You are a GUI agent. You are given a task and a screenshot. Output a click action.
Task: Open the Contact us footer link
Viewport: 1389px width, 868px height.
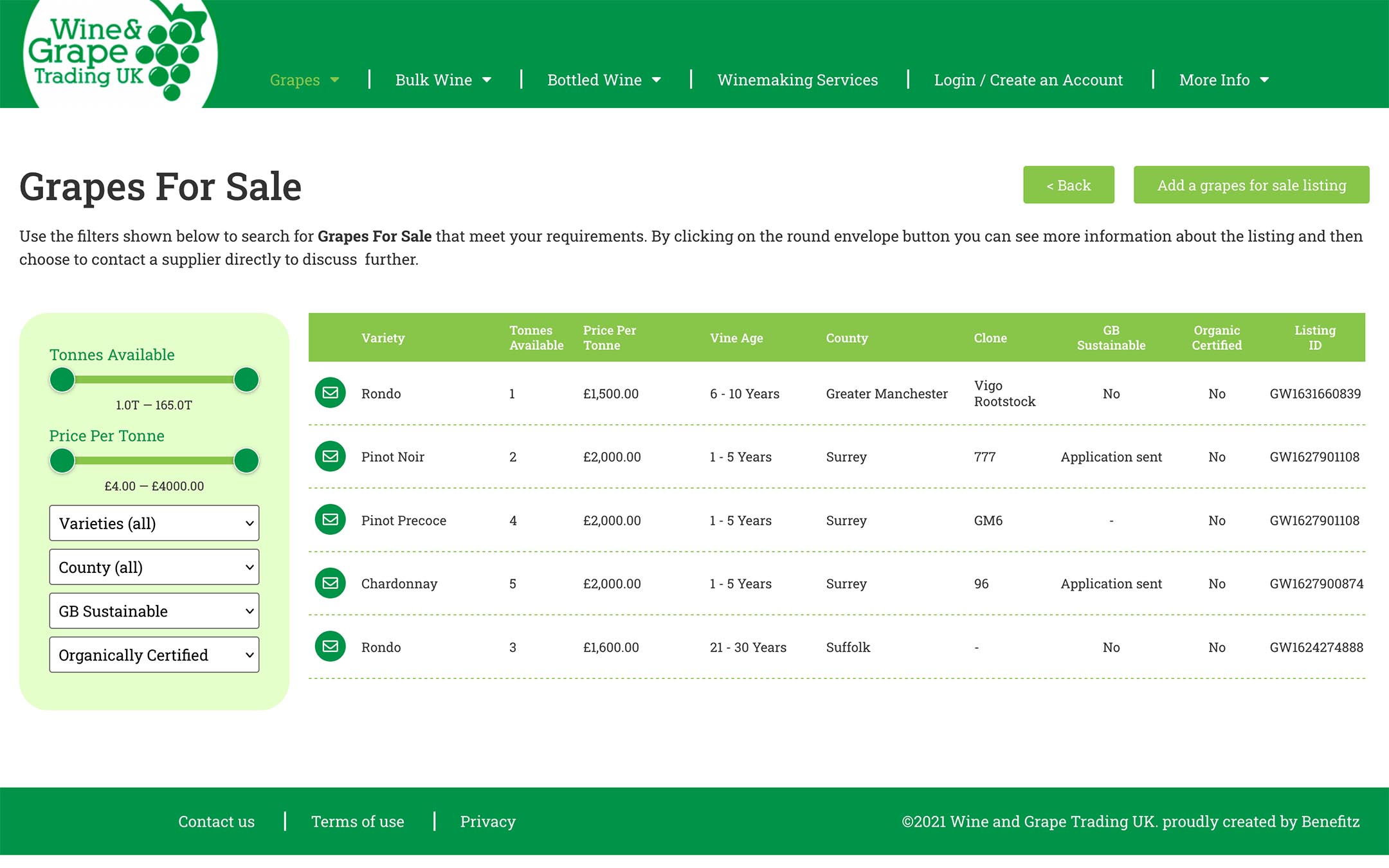(x=216, y=822)
